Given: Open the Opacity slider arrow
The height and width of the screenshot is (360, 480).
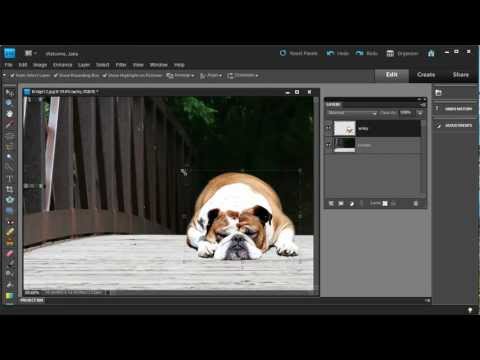Looking at the screenshot, I should pyautogui.click(x=420, y=113).
